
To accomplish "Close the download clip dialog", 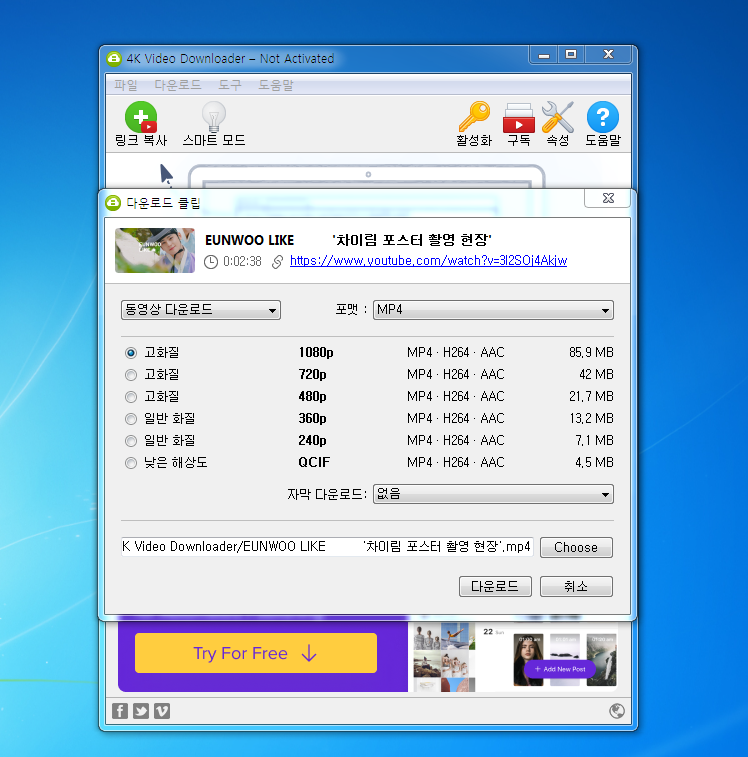I will 607,198.
